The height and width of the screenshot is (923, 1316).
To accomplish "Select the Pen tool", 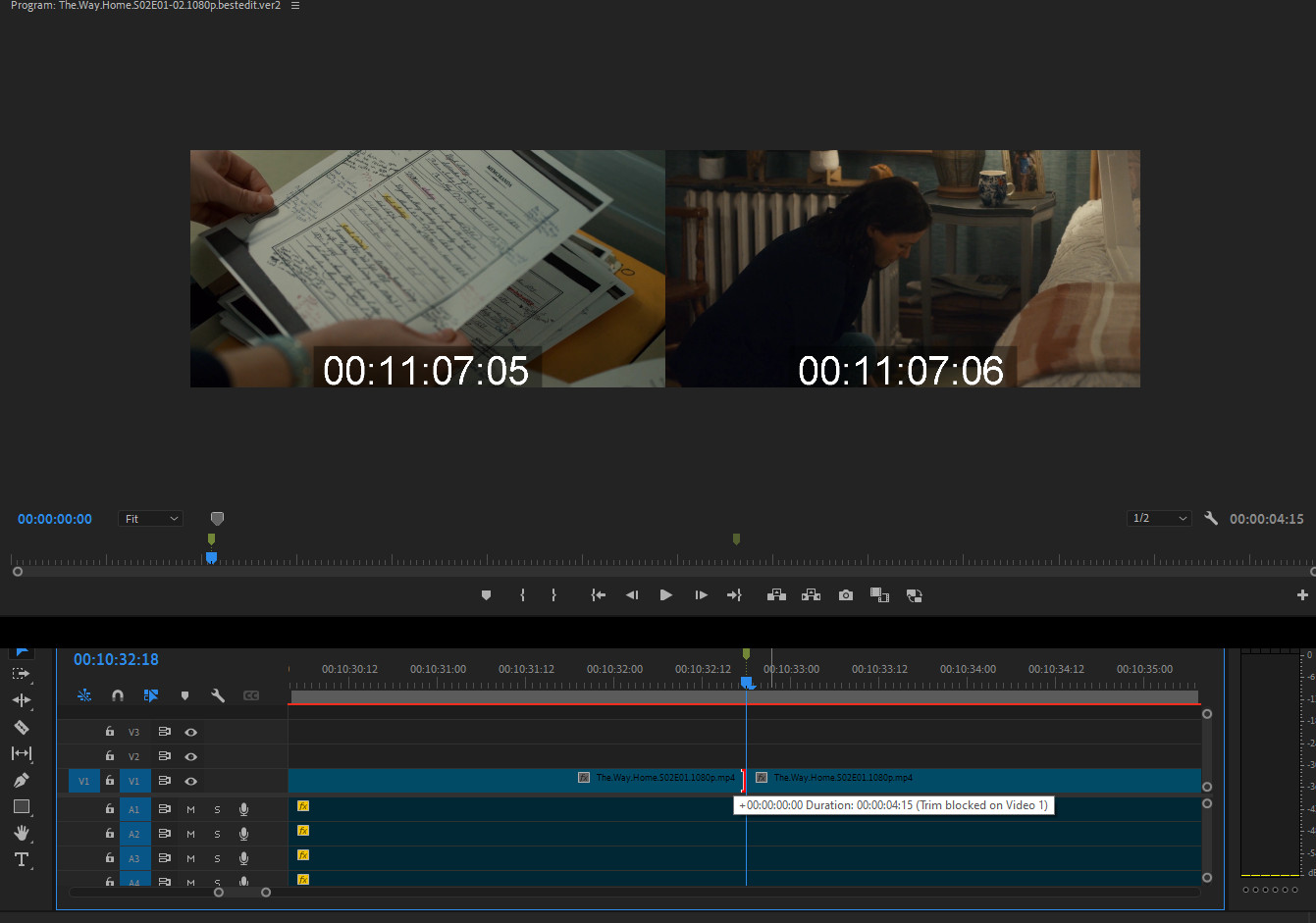I will click(22, 780).
